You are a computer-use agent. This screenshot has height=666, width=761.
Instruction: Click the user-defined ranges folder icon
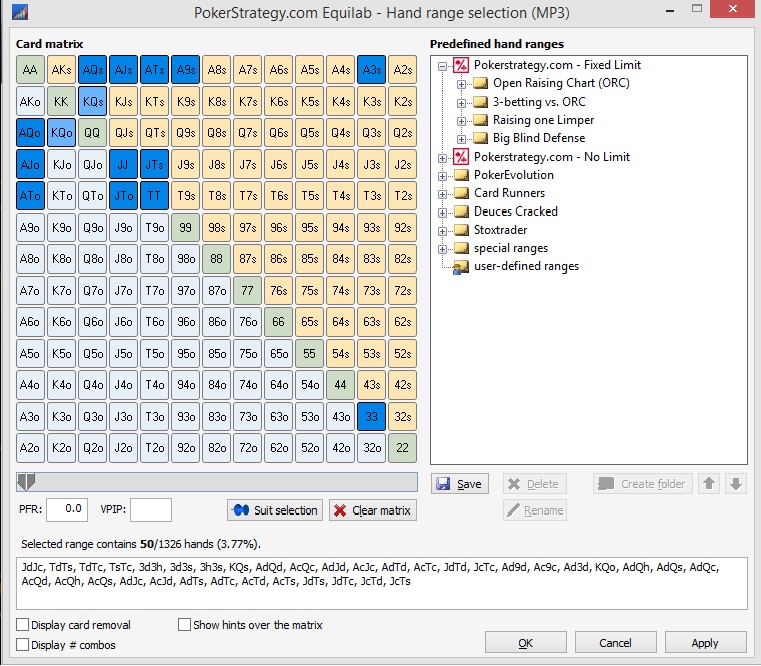pyautogui.click(x=461, y=267)
